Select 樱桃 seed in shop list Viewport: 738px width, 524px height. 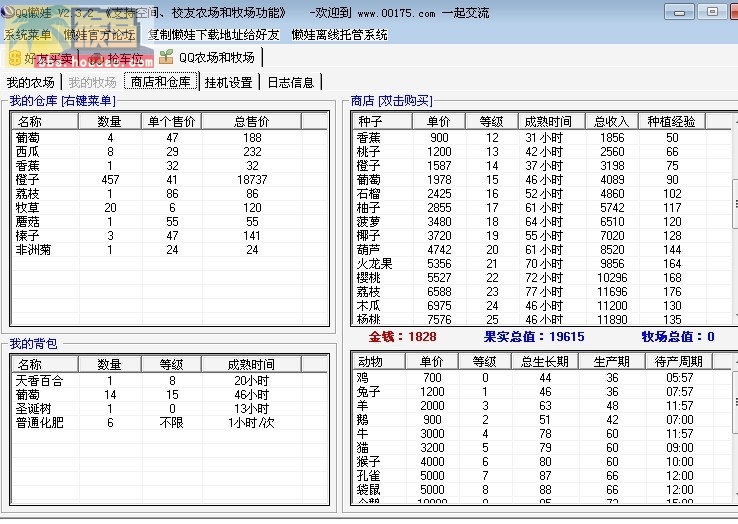tap(541, 278)
